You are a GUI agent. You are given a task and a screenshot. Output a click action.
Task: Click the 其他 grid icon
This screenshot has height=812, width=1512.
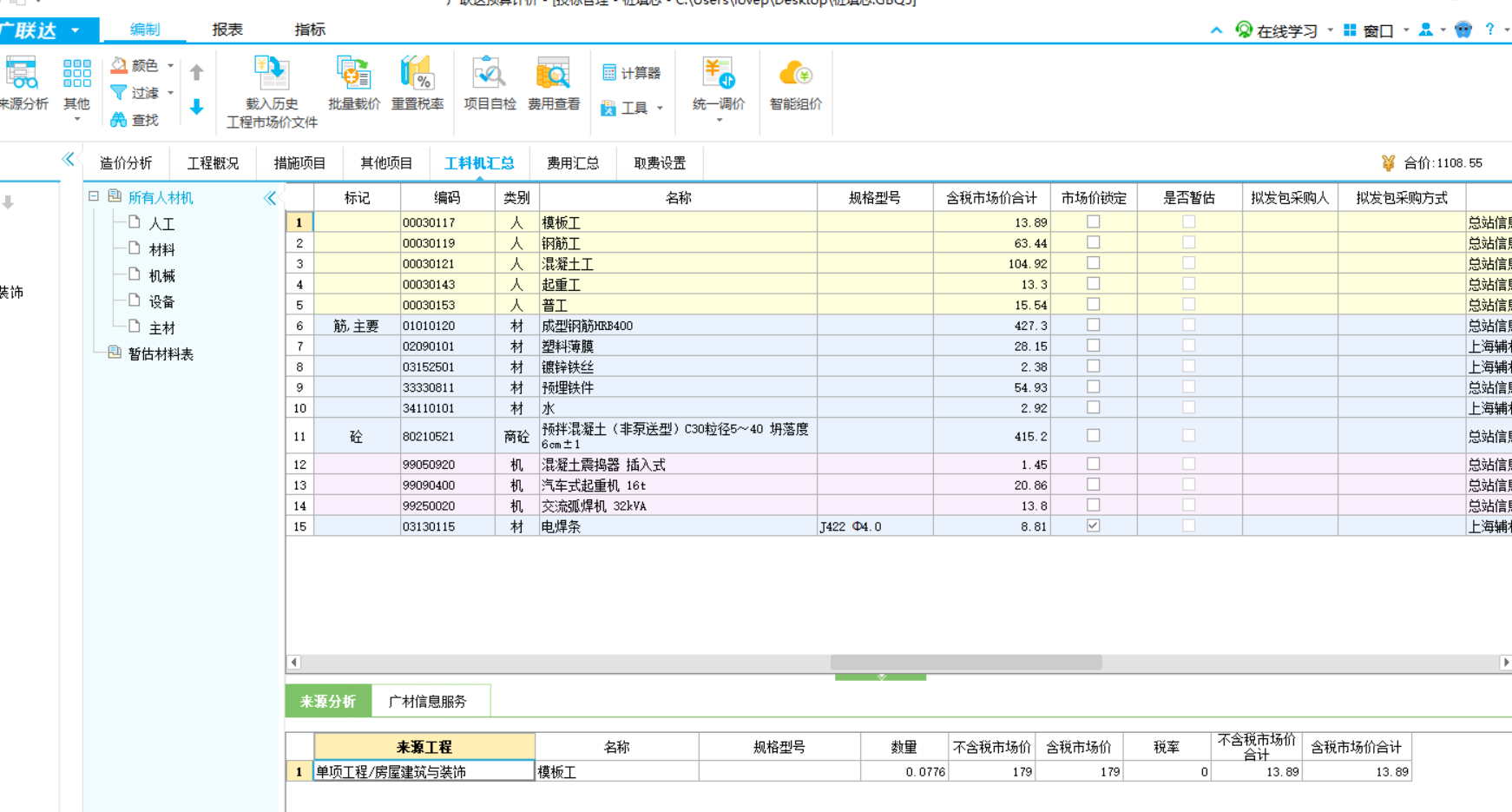coord(76,74)
